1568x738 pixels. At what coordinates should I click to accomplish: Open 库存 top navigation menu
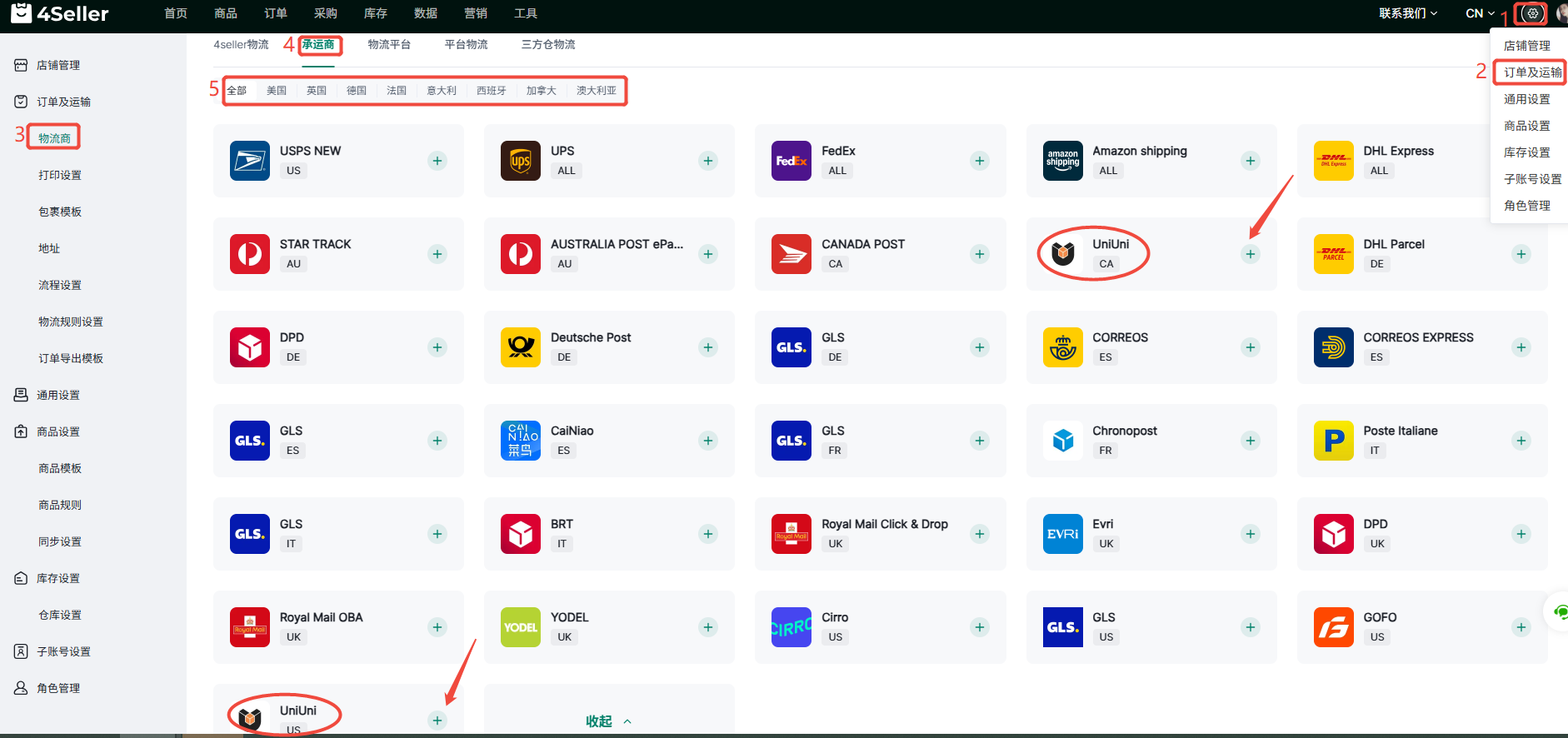376,13
